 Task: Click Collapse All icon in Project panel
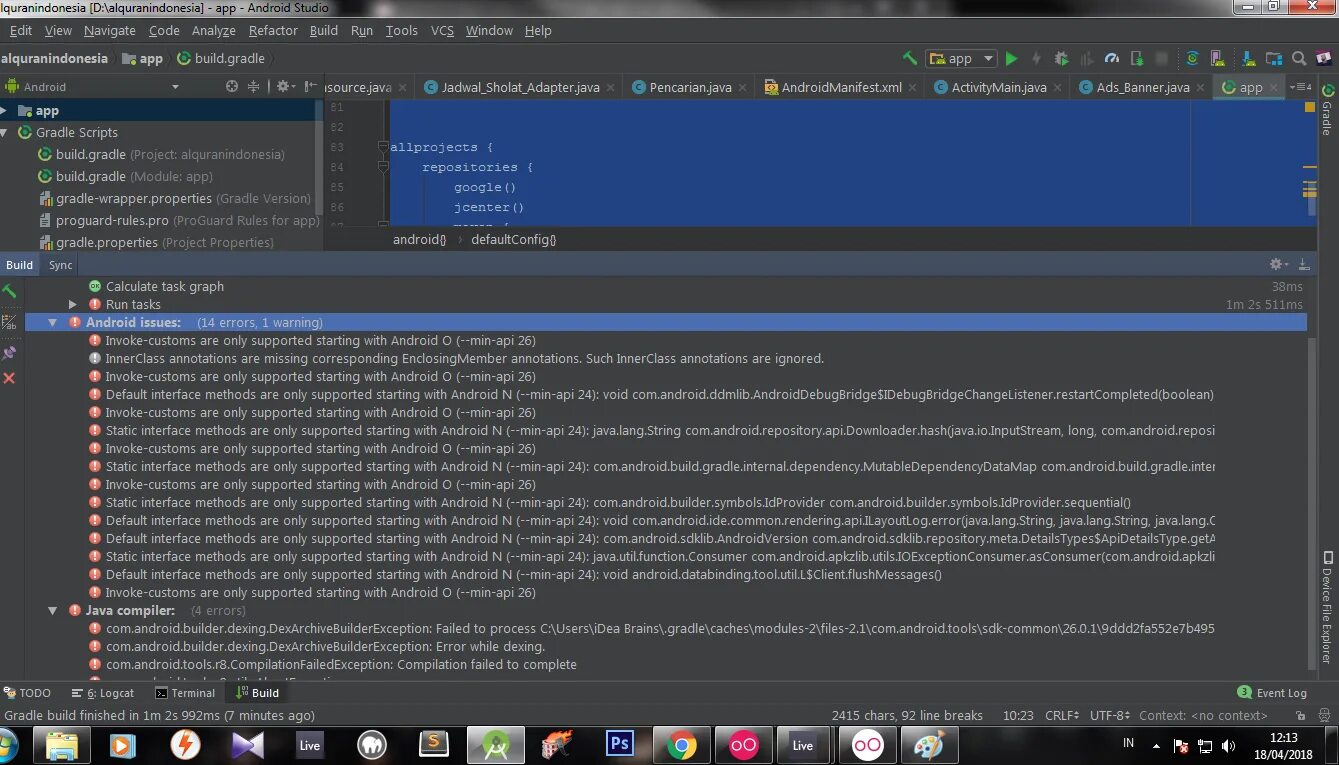click(x=253, y=87)
